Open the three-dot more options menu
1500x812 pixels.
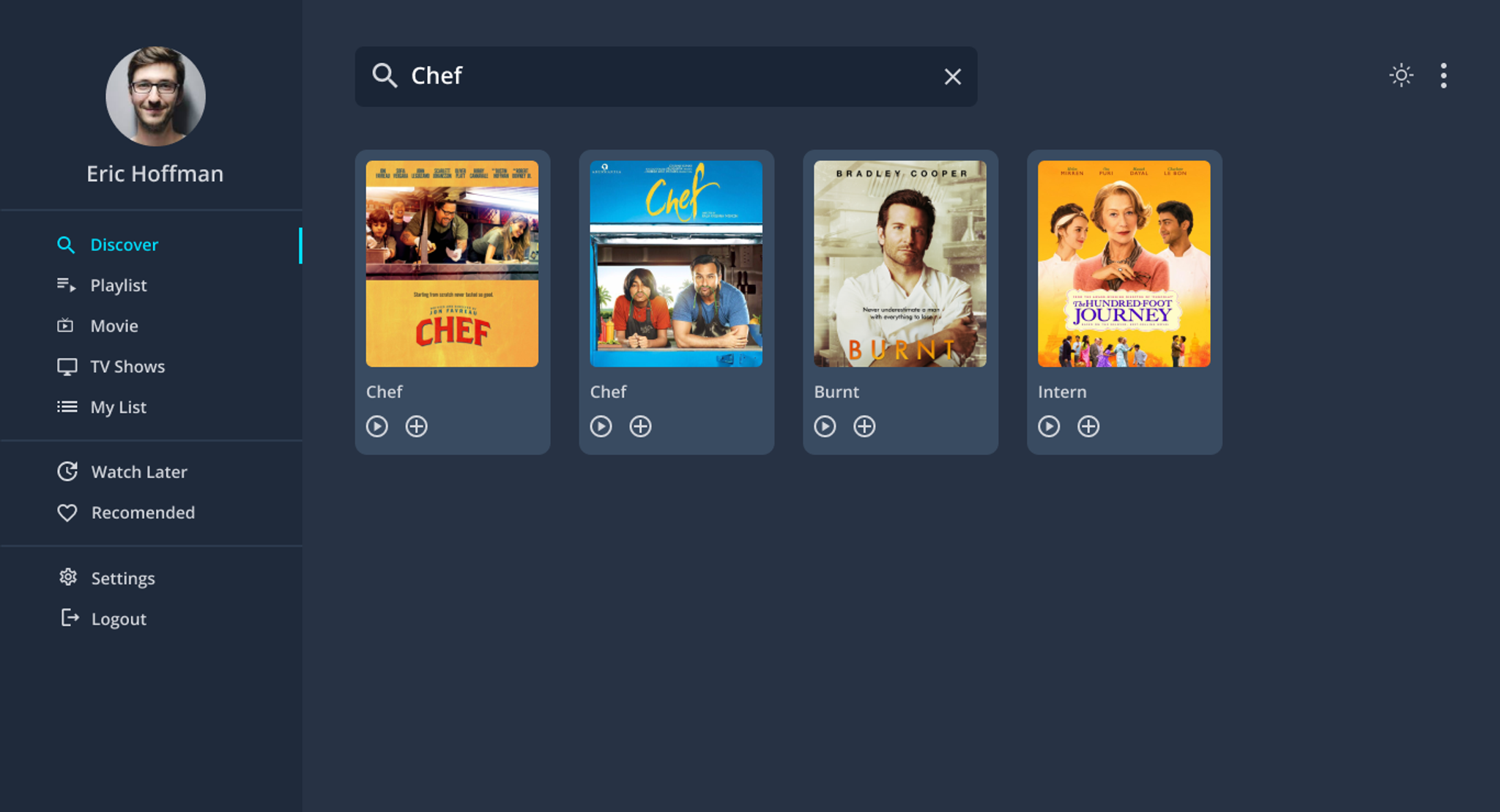pyautogui.click(x=1444, y=75)
